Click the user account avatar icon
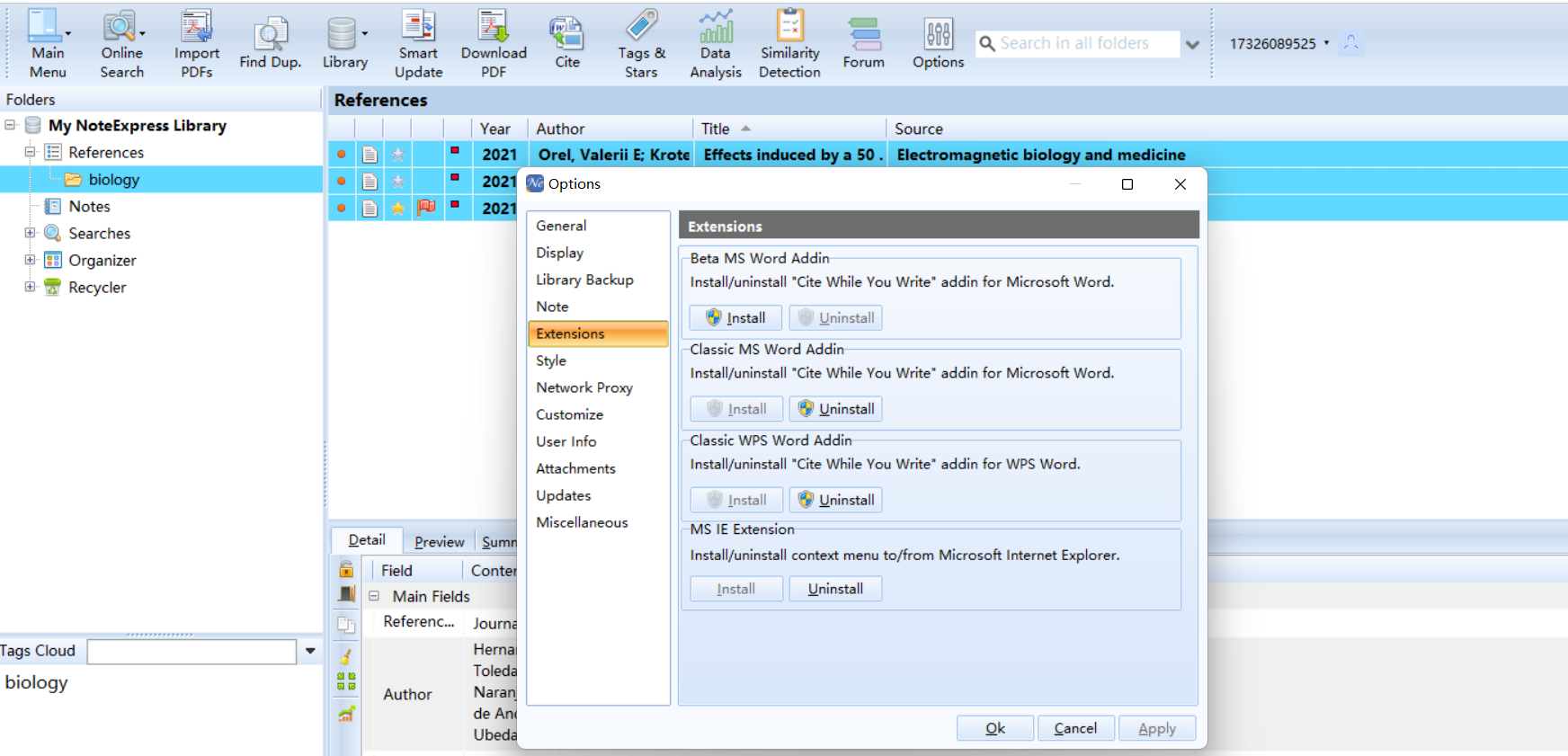The width and height of the screenshot is (1568, 756). coord(1350,43)
